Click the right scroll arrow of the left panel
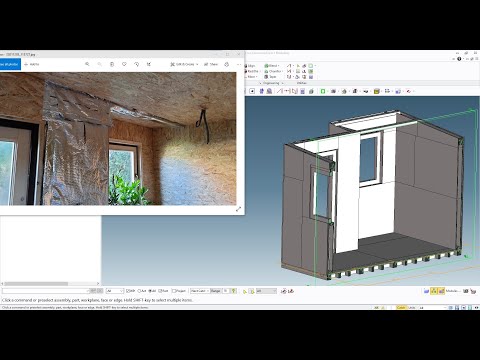The image size is (480, 360). [x=98, y=284]
